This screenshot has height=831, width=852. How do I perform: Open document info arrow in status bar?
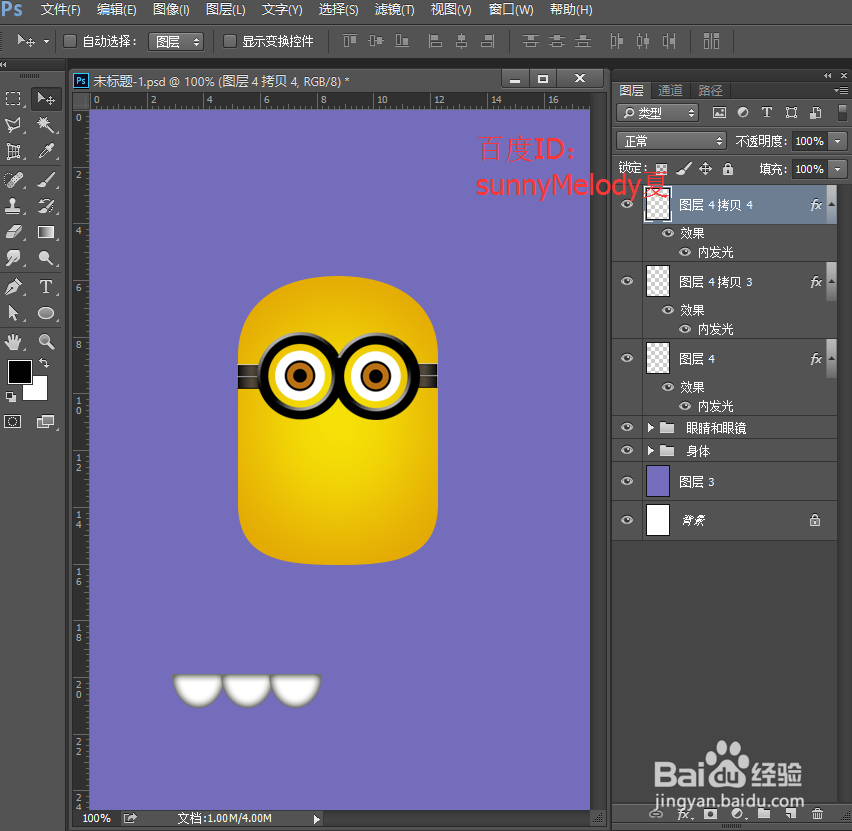[317, 818]
